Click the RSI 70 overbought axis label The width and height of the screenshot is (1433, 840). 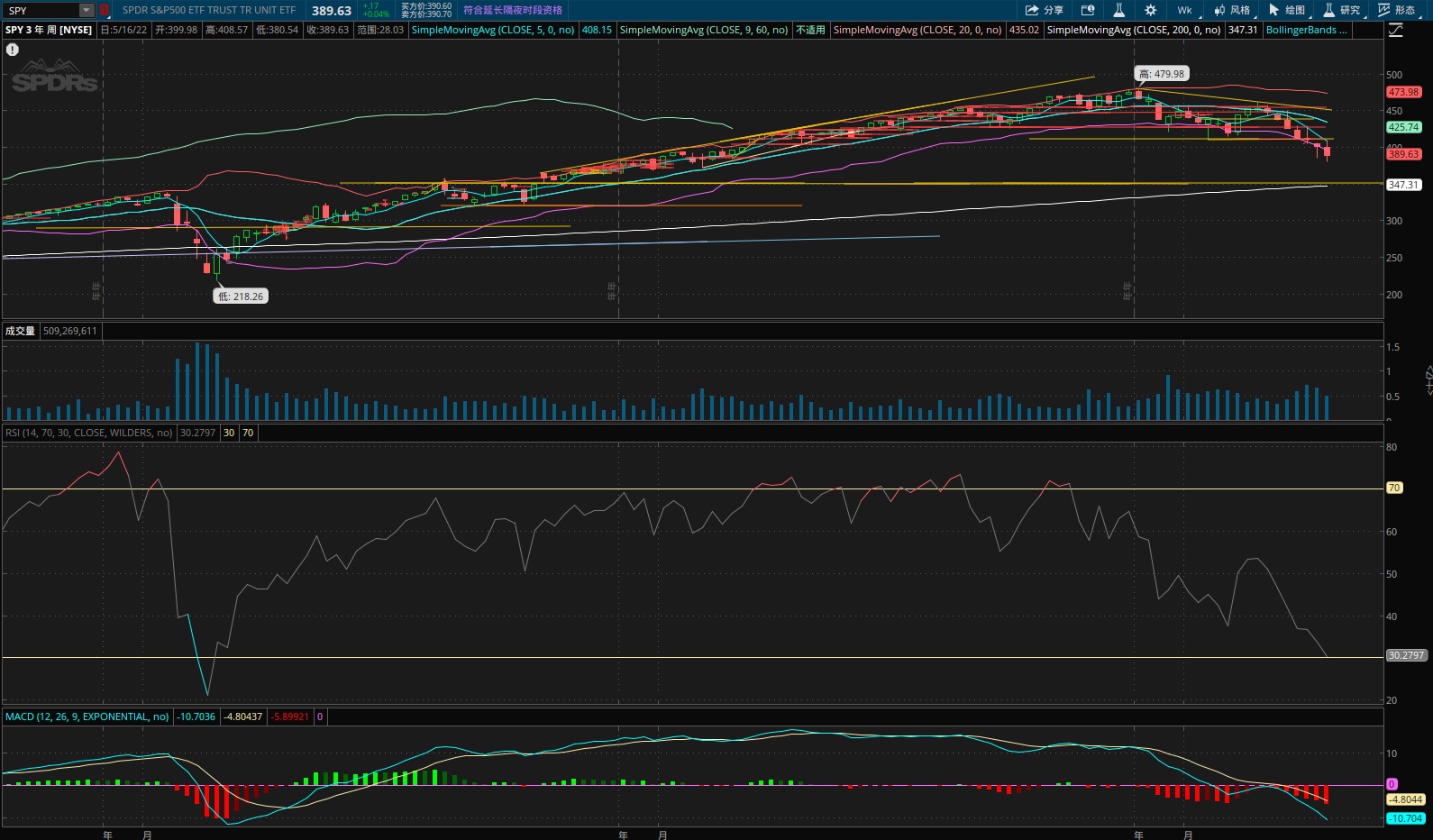1394,488
